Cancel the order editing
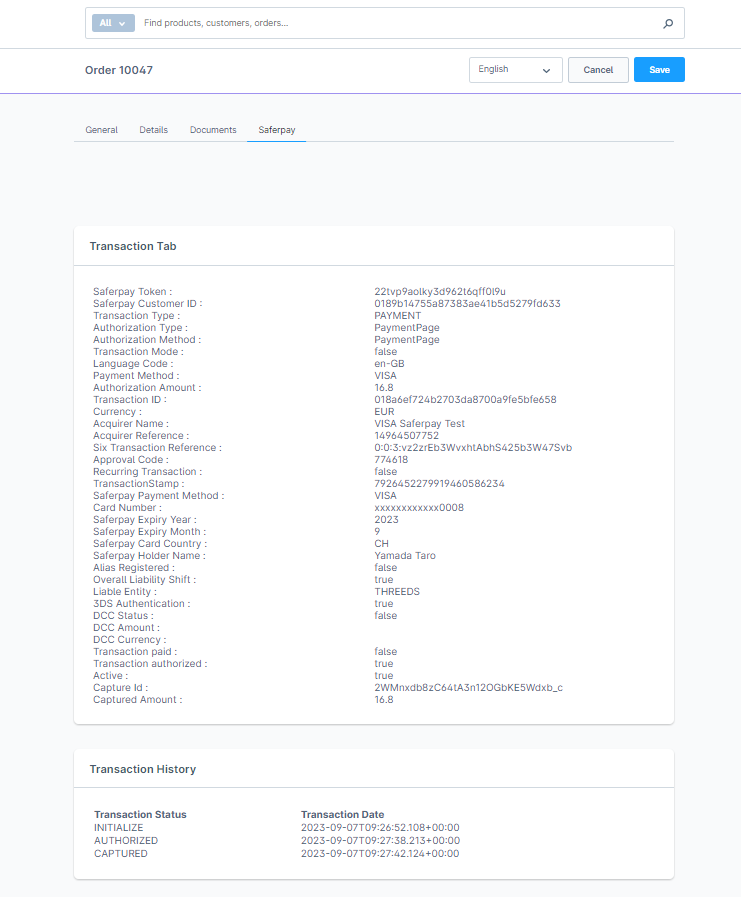This screenshot has height=897, width=741. point(598,70)
